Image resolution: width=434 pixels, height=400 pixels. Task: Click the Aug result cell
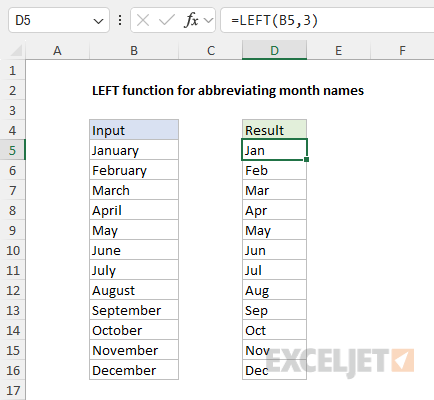[274, 290]
